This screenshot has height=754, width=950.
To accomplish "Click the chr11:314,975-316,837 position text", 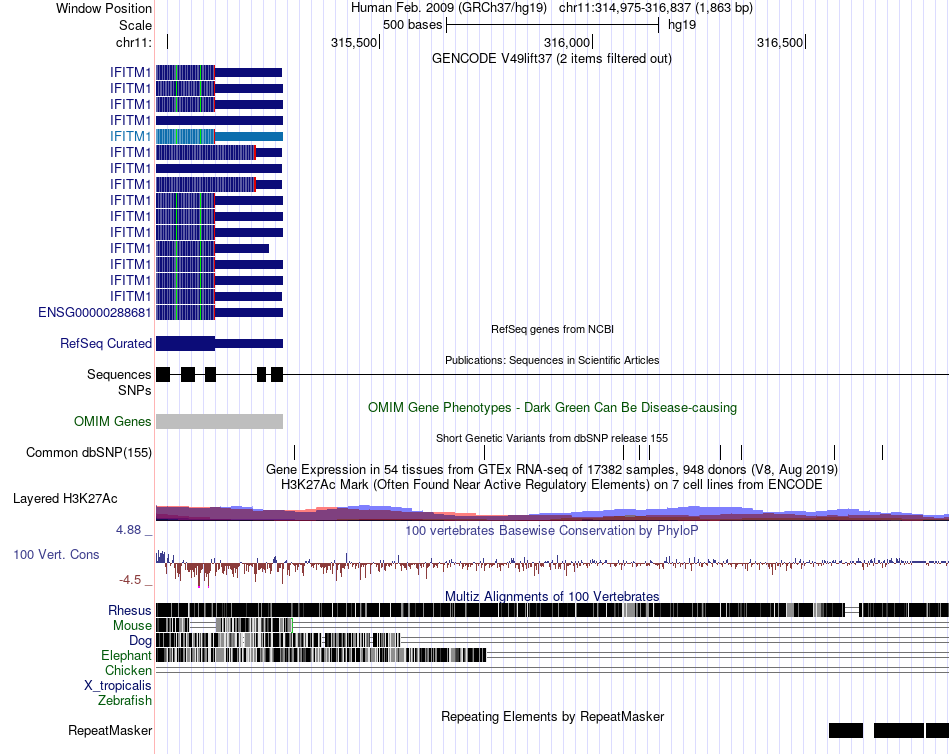I will (x=656, y=8).
